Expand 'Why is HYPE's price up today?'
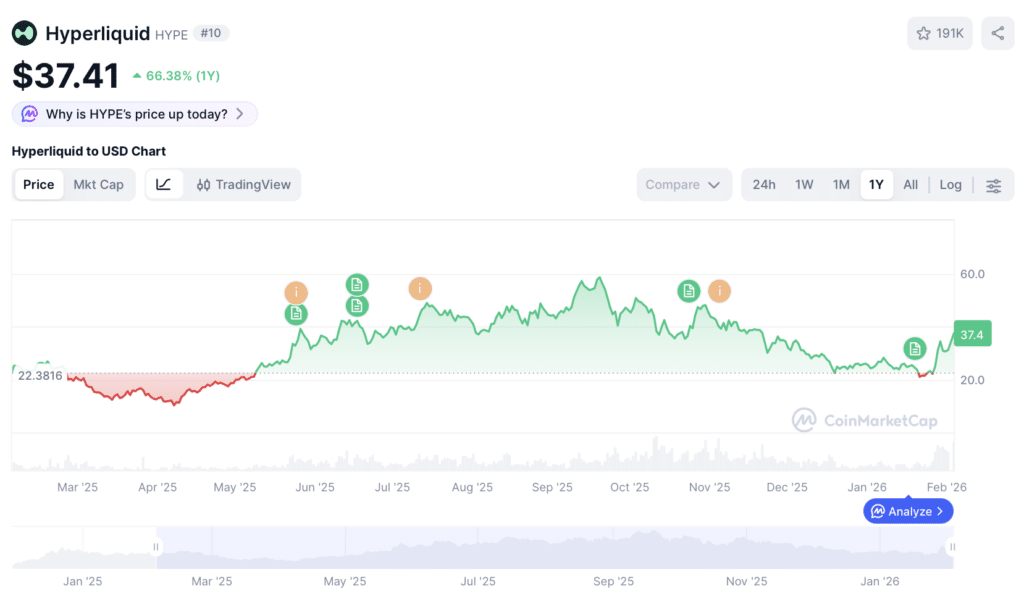1024x615 pixels. (x=135, y=114)
